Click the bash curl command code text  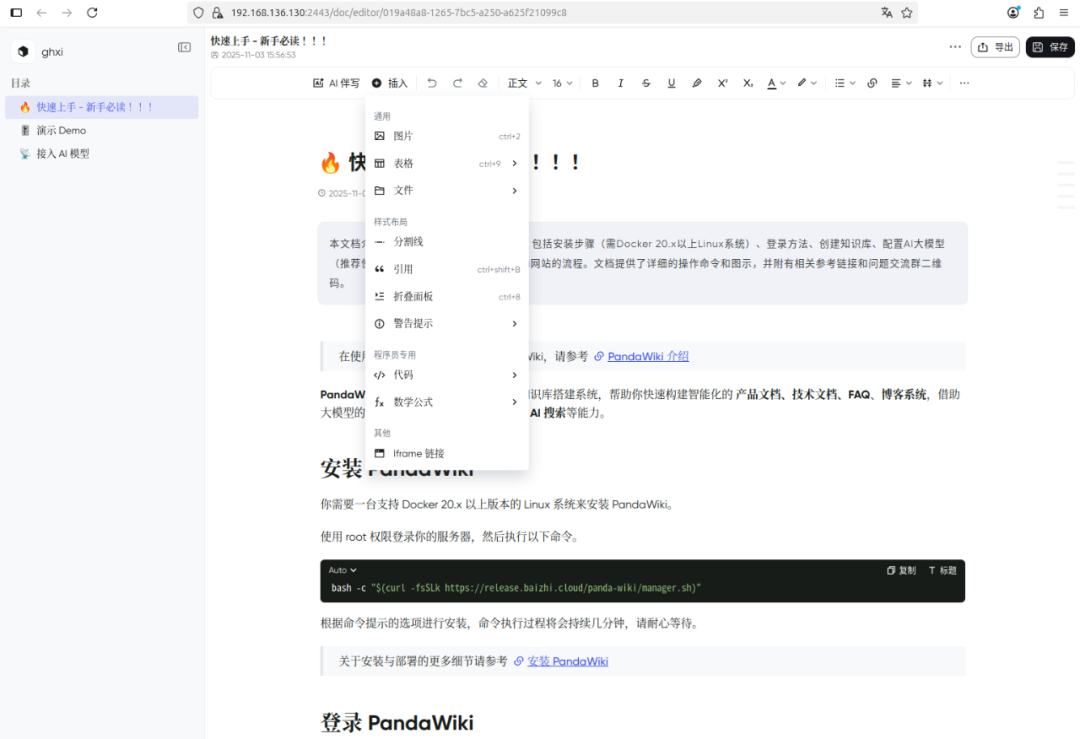coord(516,588)
